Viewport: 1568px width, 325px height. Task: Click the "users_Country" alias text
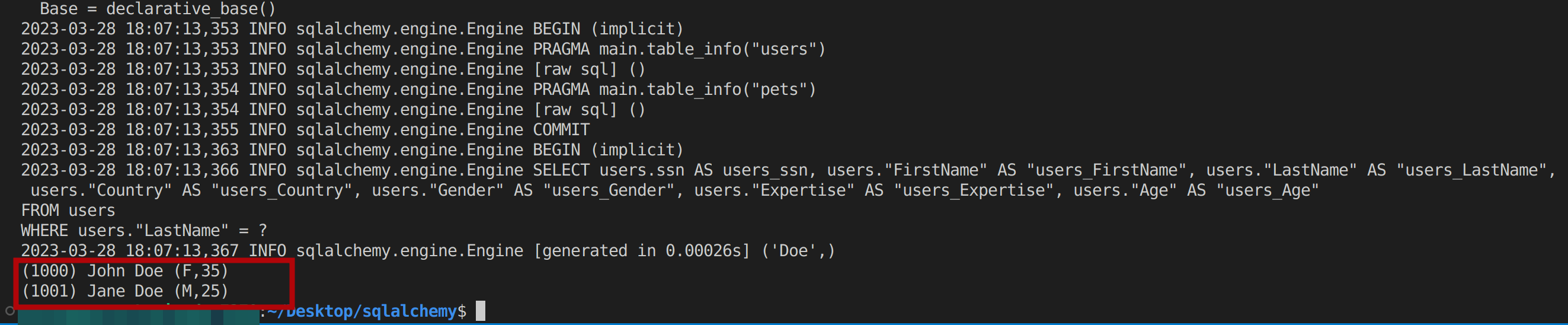(x=282, y=190)
